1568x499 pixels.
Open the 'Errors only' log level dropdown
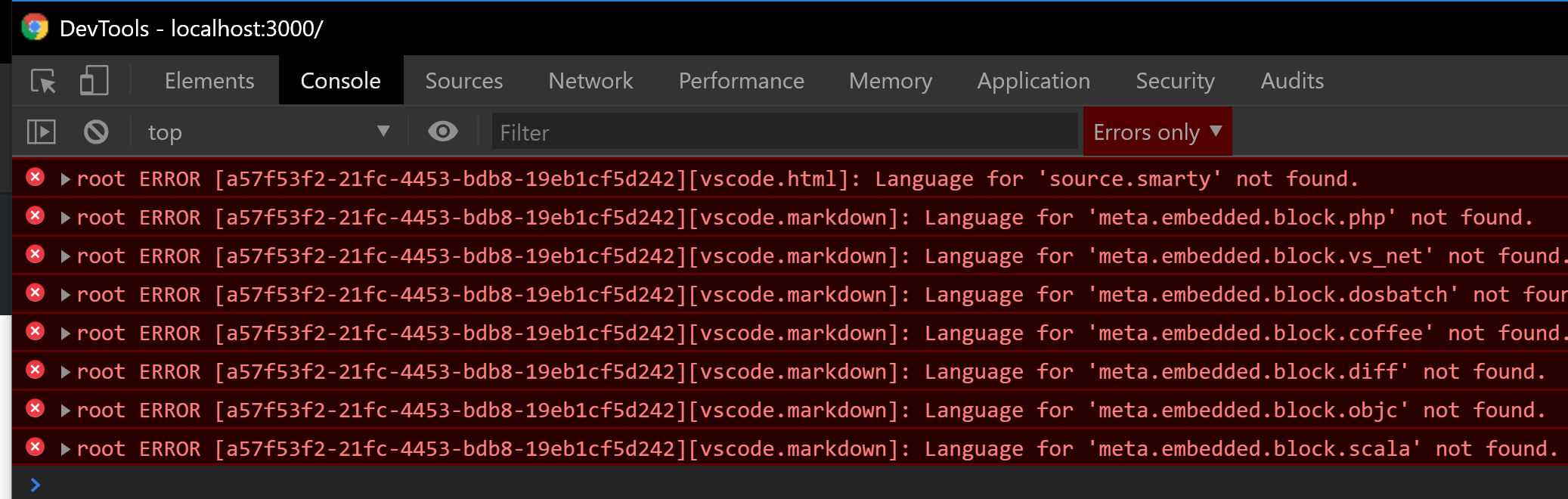pos(1157,132)
